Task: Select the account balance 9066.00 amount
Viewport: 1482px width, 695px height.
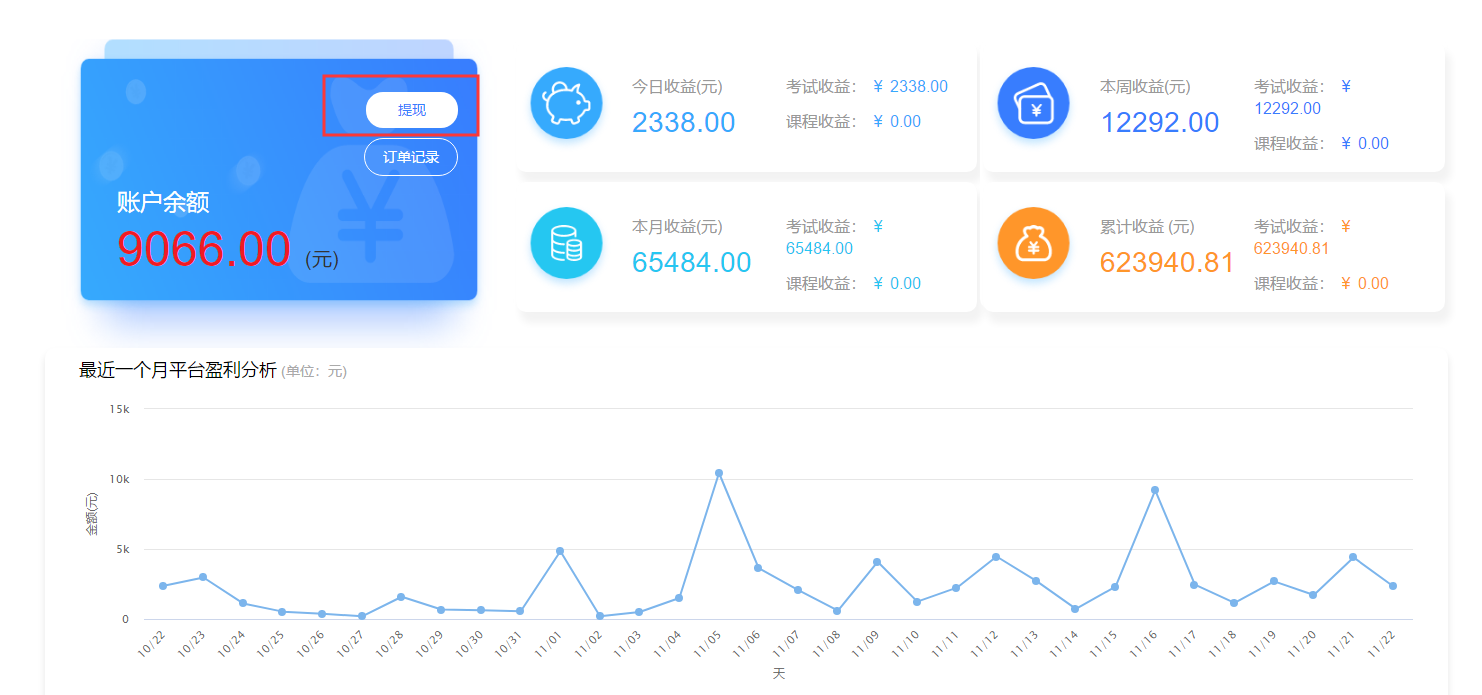Action: 204,248
